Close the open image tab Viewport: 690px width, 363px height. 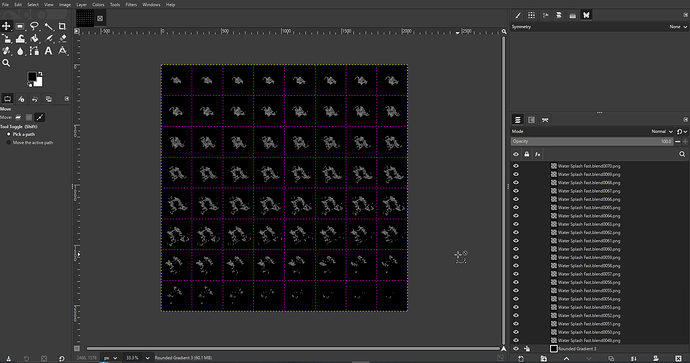(x=100, y=18)
